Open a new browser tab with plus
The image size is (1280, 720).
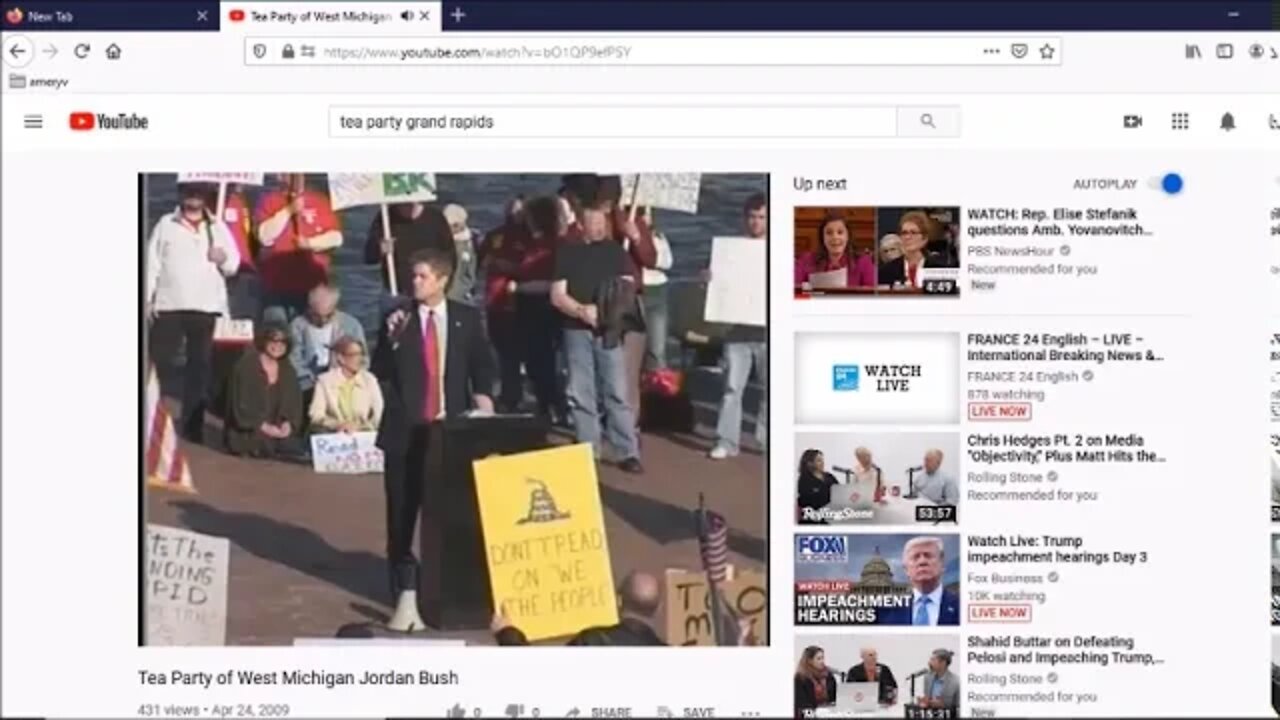(458, 15)
